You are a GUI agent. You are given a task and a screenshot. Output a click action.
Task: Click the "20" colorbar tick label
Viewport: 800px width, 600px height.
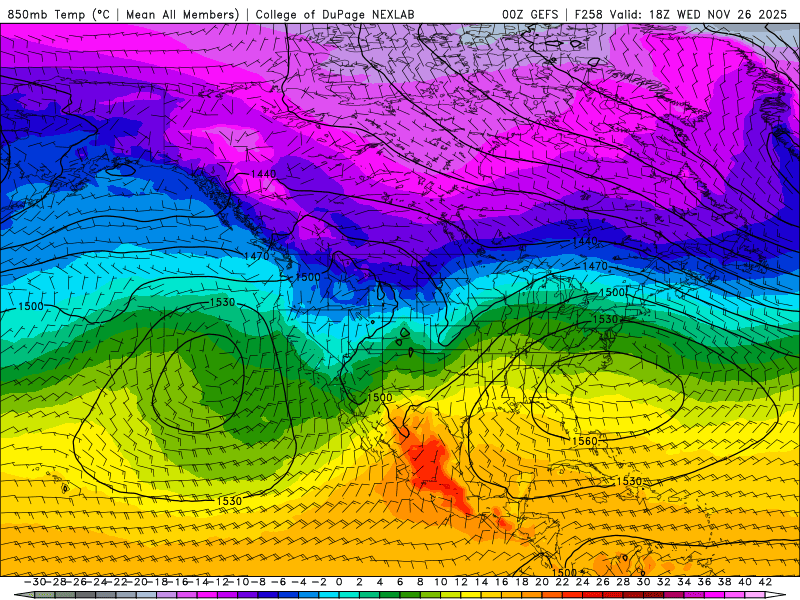tap(542, 582)
